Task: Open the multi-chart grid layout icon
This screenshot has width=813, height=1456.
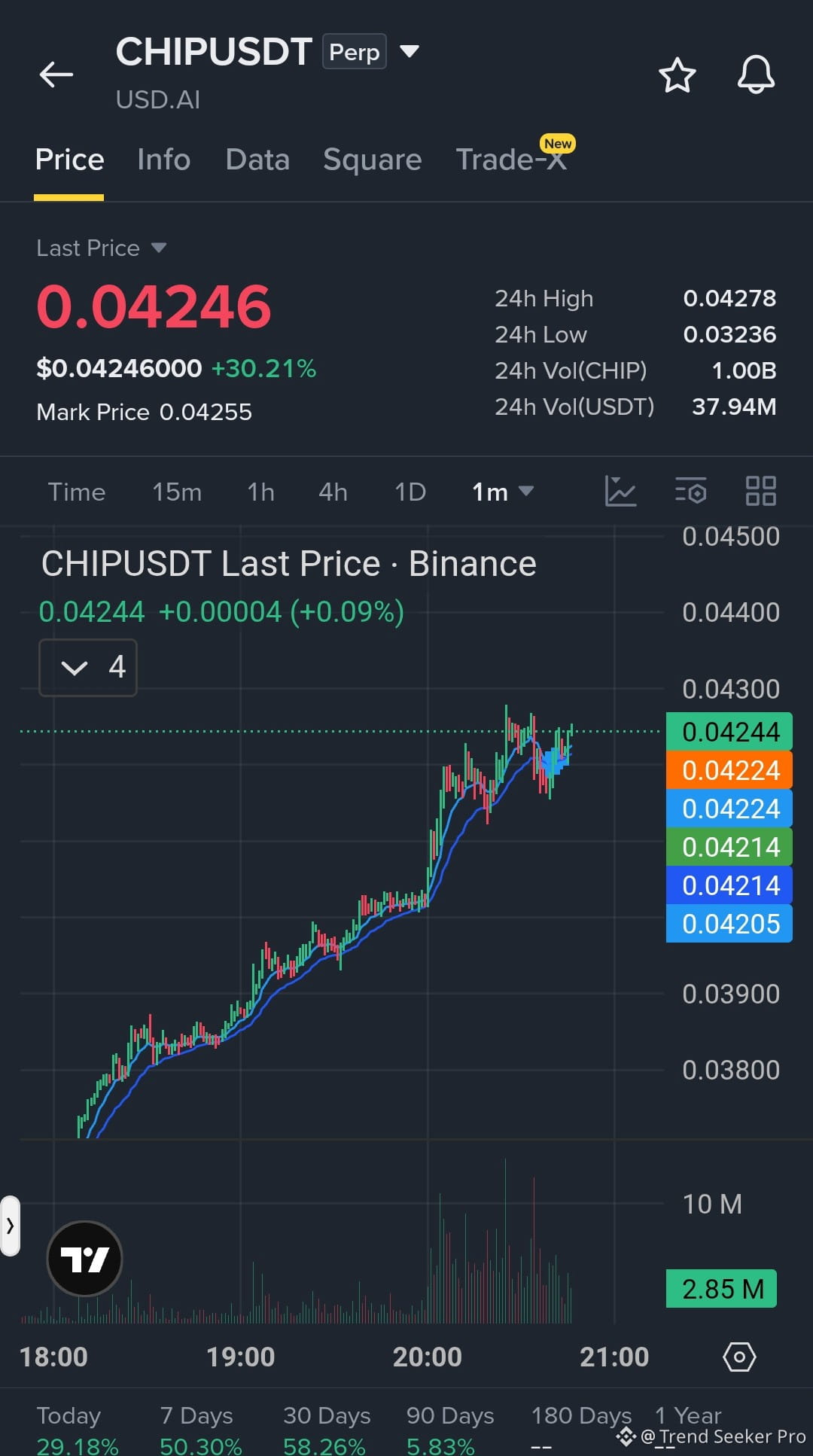Action: click(x=760, y=492)
